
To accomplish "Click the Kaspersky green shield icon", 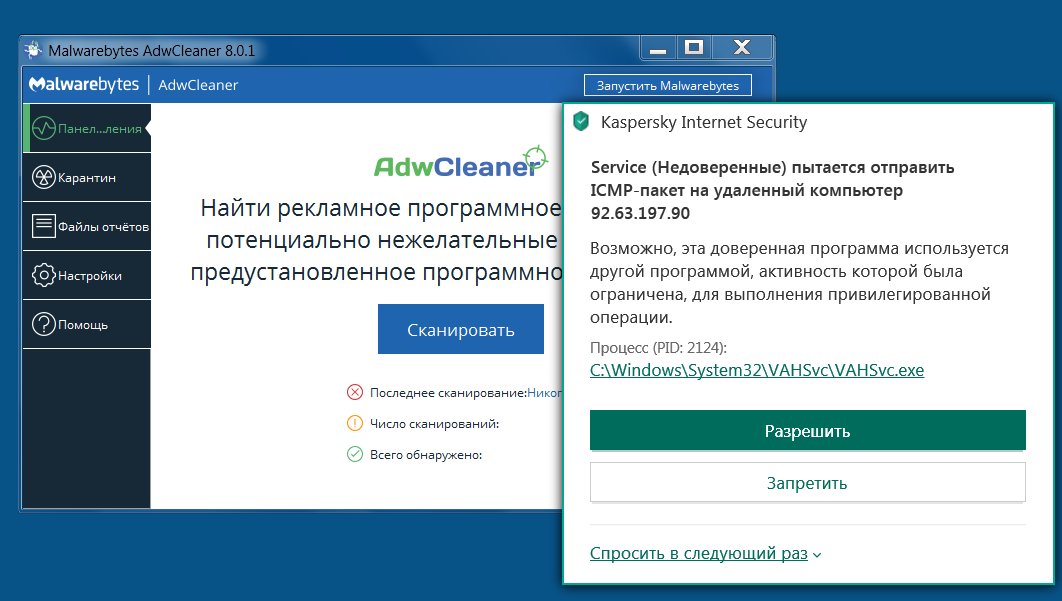I will (581, 122).
